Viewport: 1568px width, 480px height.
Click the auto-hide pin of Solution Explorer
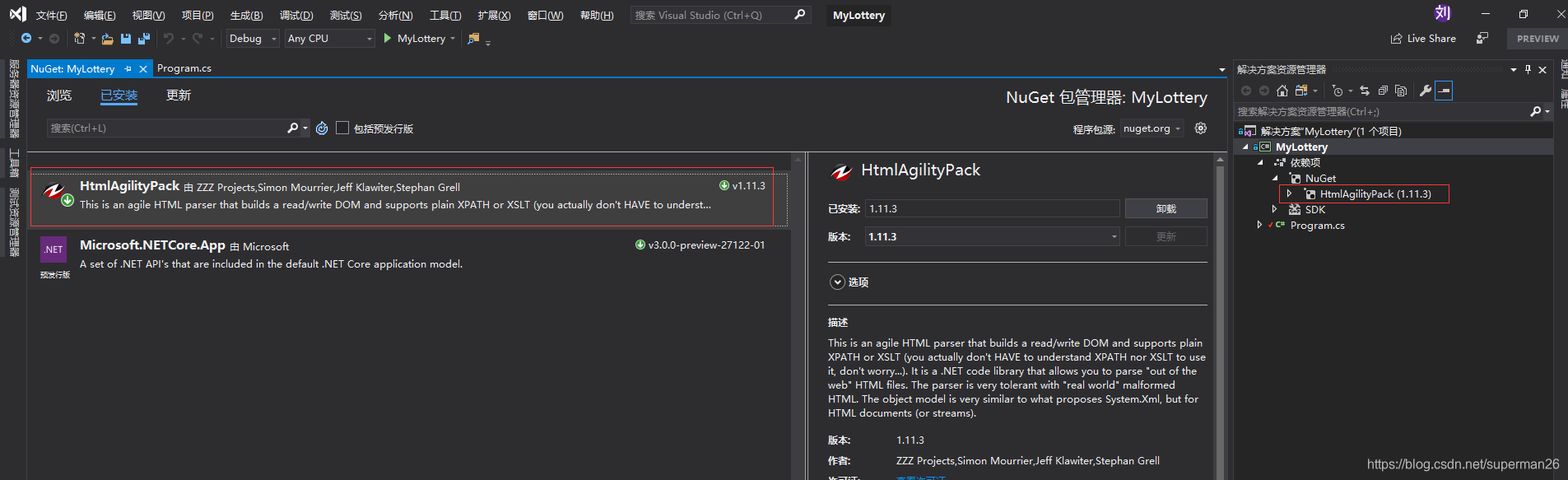pos(1528,69)
